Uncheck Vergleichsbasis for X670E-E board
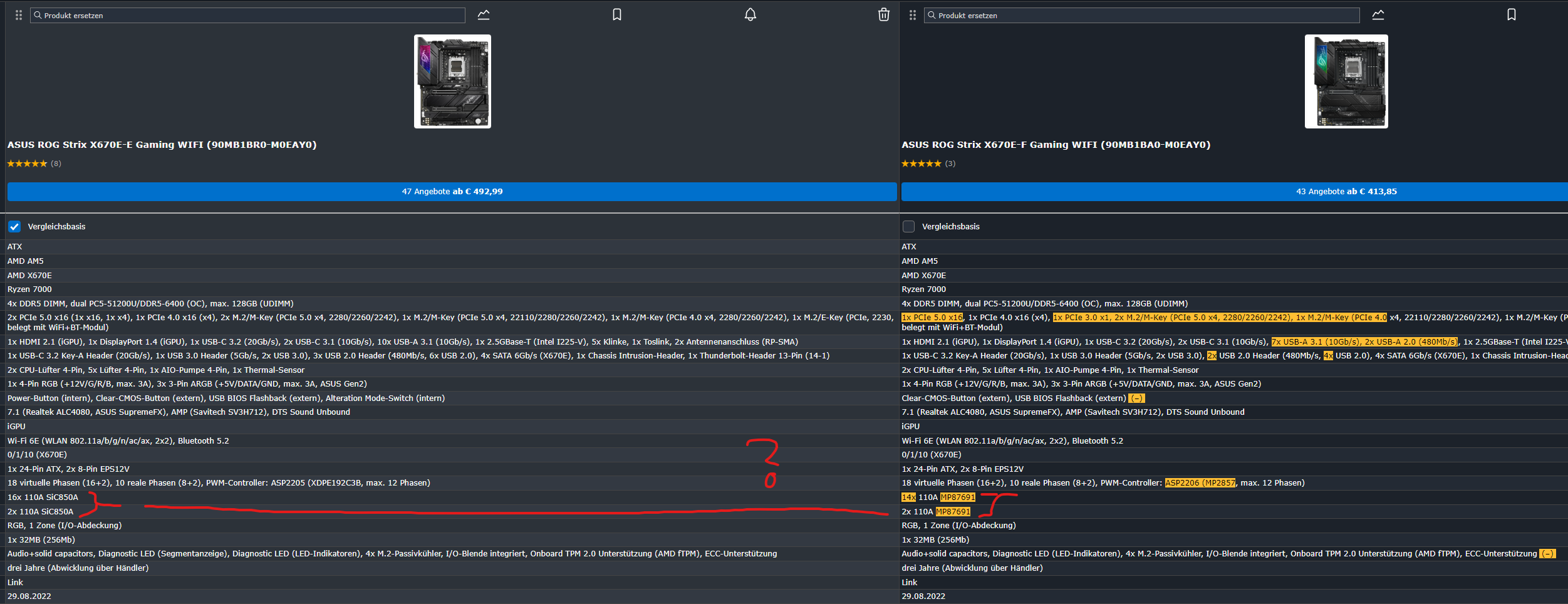 pos(14,226)
